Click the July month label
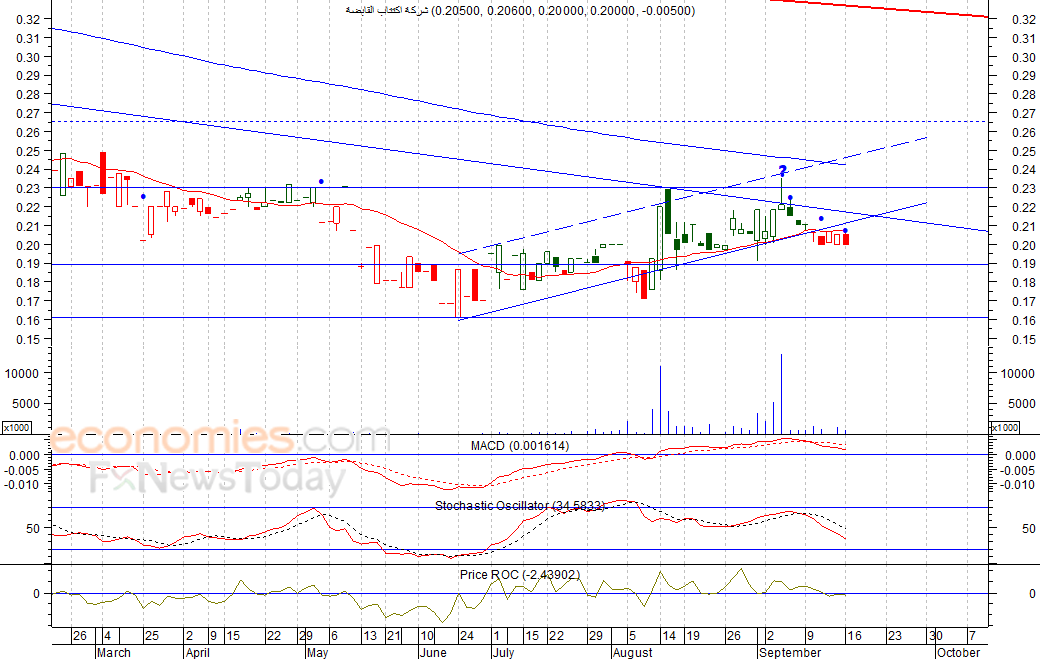 (x=503, y=652)
